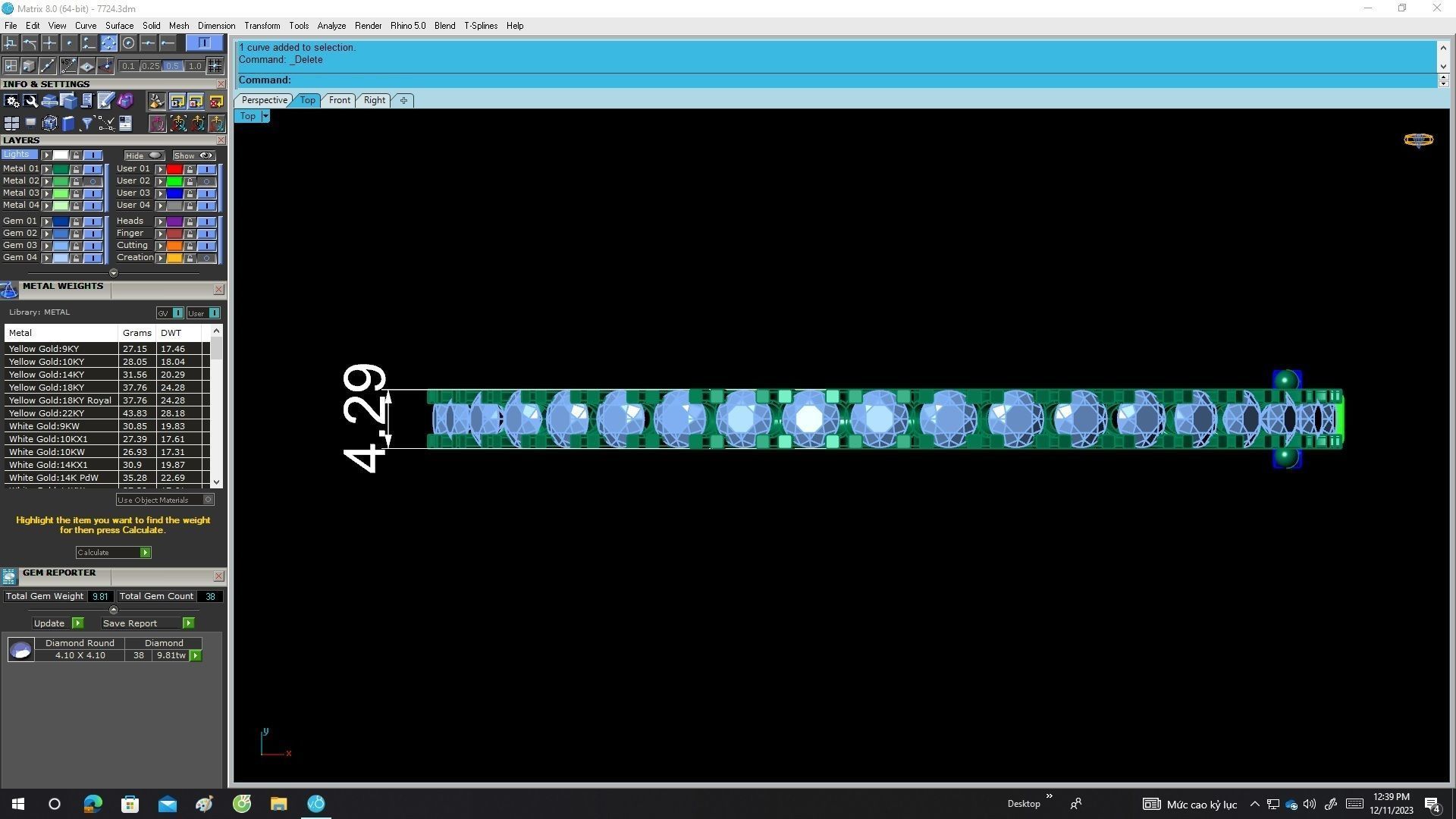Open the Analyze menu
Viewport: 1456px width, 819px height.
(331, 26)
